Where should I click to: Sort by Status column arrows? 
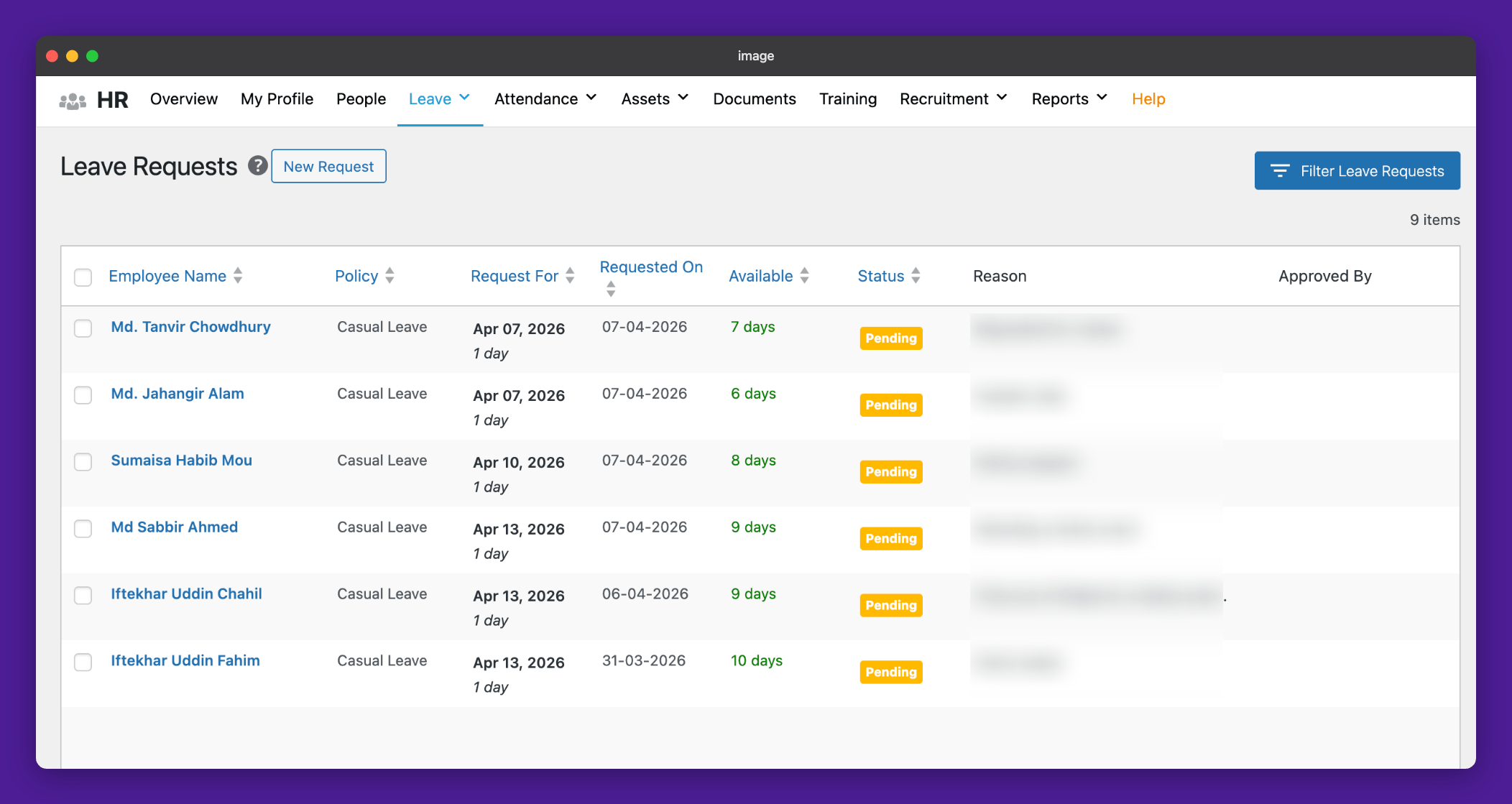(916, 276)
